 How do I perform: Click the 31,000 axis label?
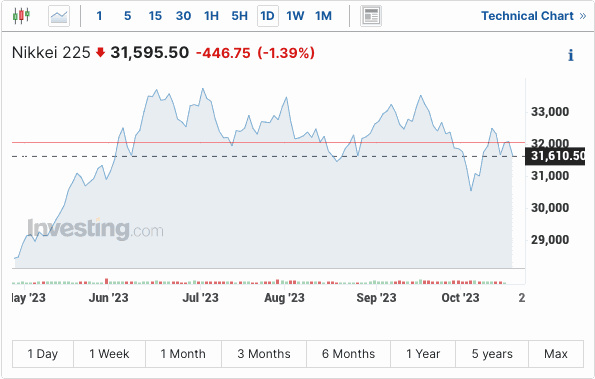click(x=550, y=176)
